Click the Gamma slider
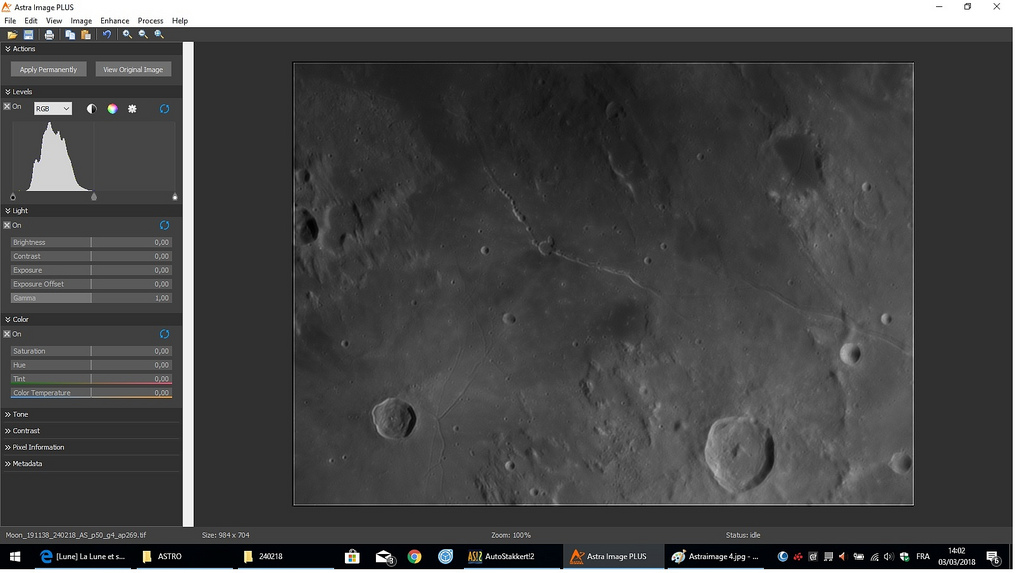Screen dimensions: 1024x573 pos(91,298)
